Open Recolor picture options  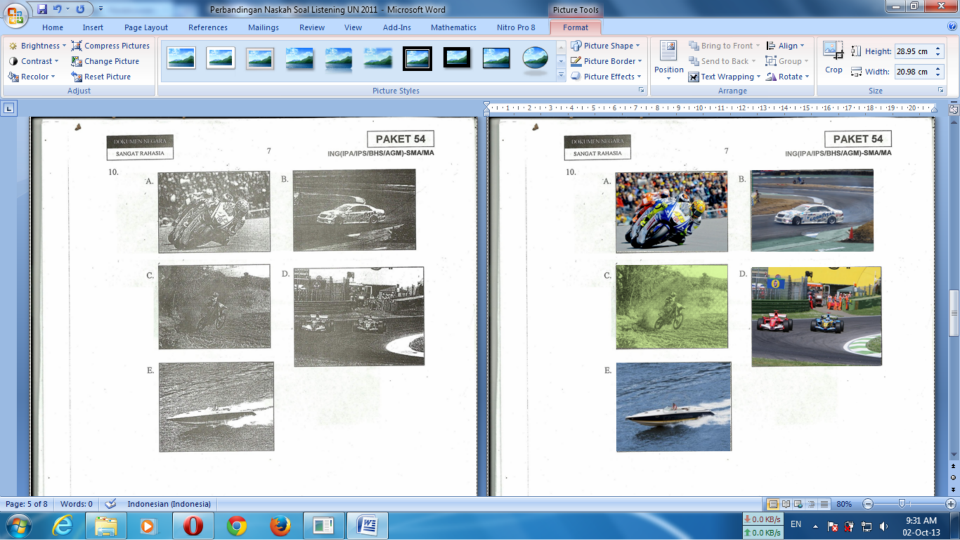(32, 77)
